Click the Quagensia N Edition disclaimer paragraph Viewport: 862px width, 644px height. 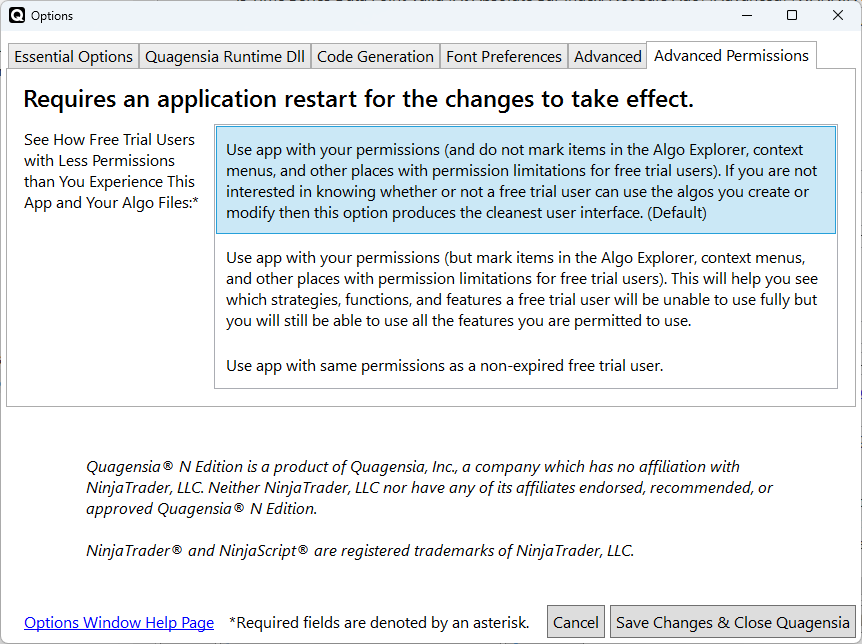[x=429, y=488]
